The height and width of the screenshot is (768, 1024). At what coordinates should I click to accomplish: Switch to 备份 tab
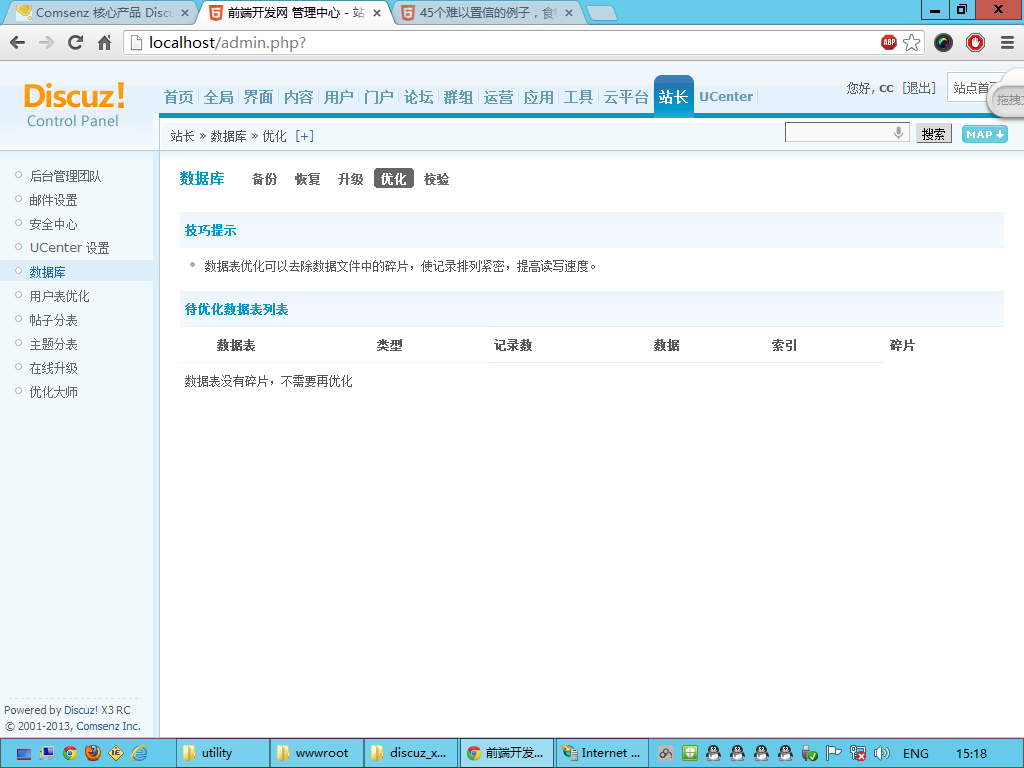[x=264, y=179]
